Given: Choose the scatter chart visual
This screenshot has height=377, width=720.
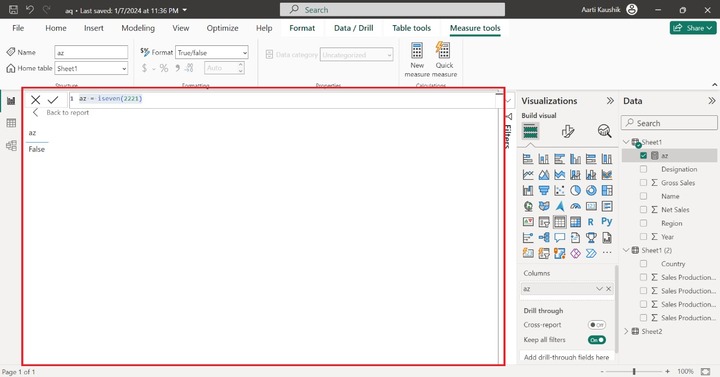Looking at the screenshot, I should 559,190.
